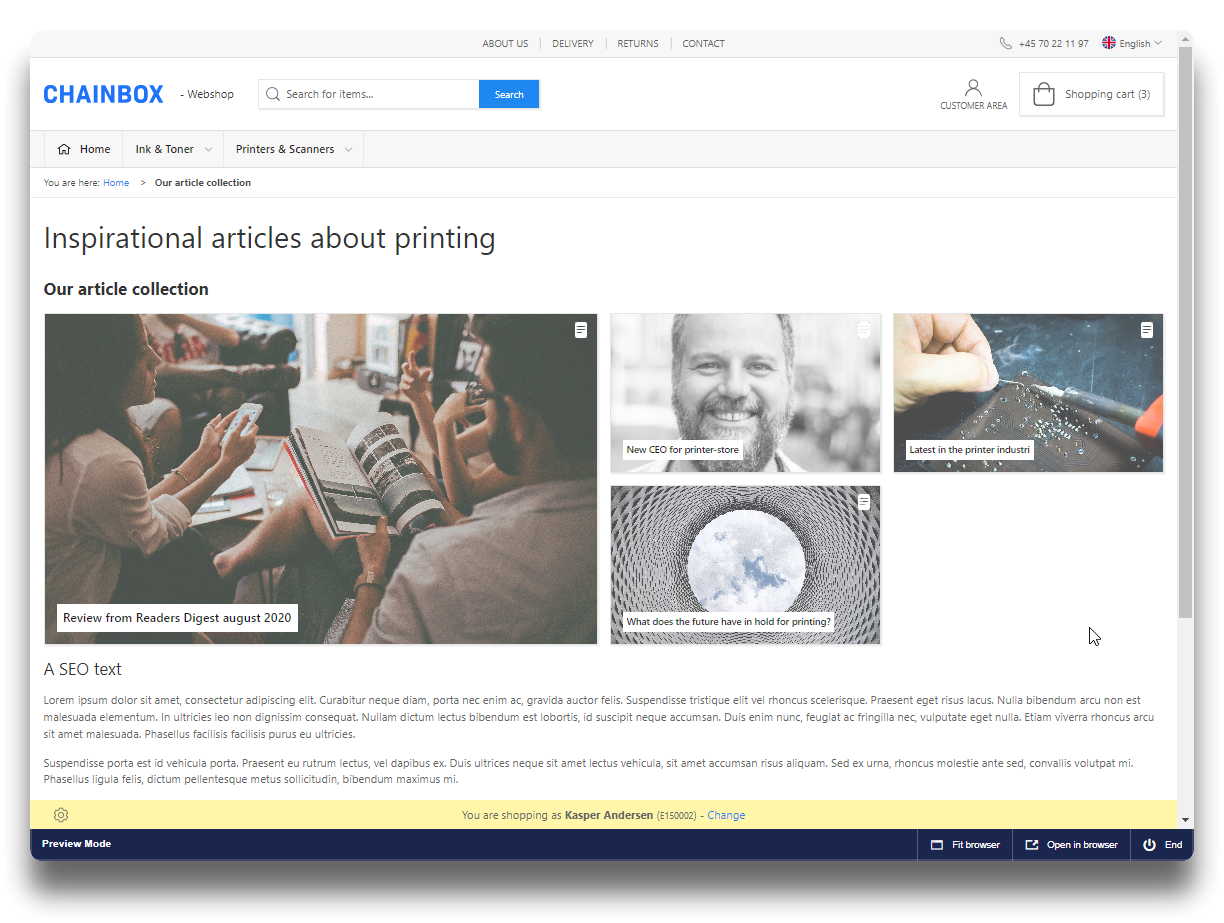Screen dimensions: 1224x923
Task: Open the About Us page
Action: (x=505, y=44)
